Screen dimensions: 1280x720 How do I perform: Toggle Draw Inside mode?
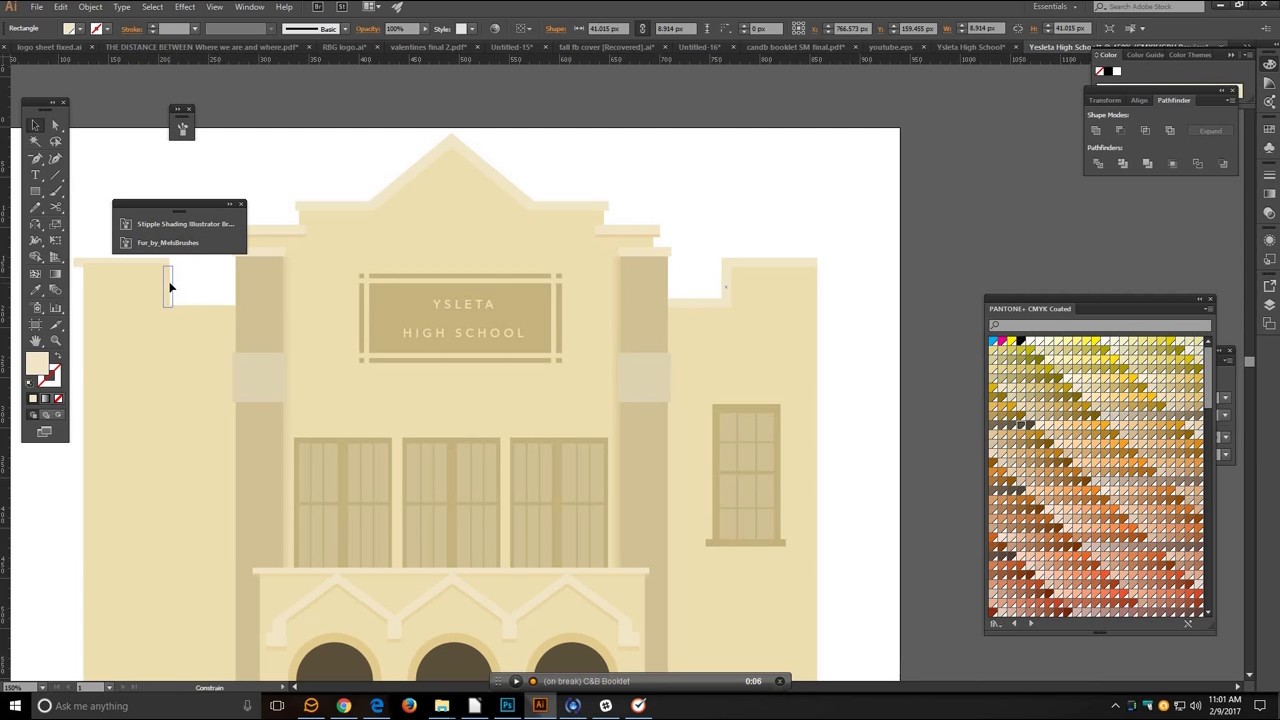58,415
